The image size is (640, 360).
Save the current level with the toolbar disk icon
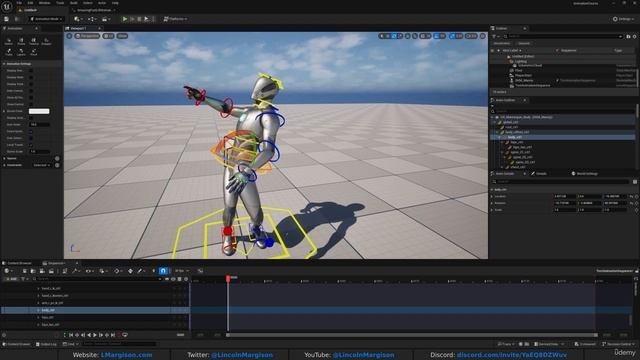(7, 19)
